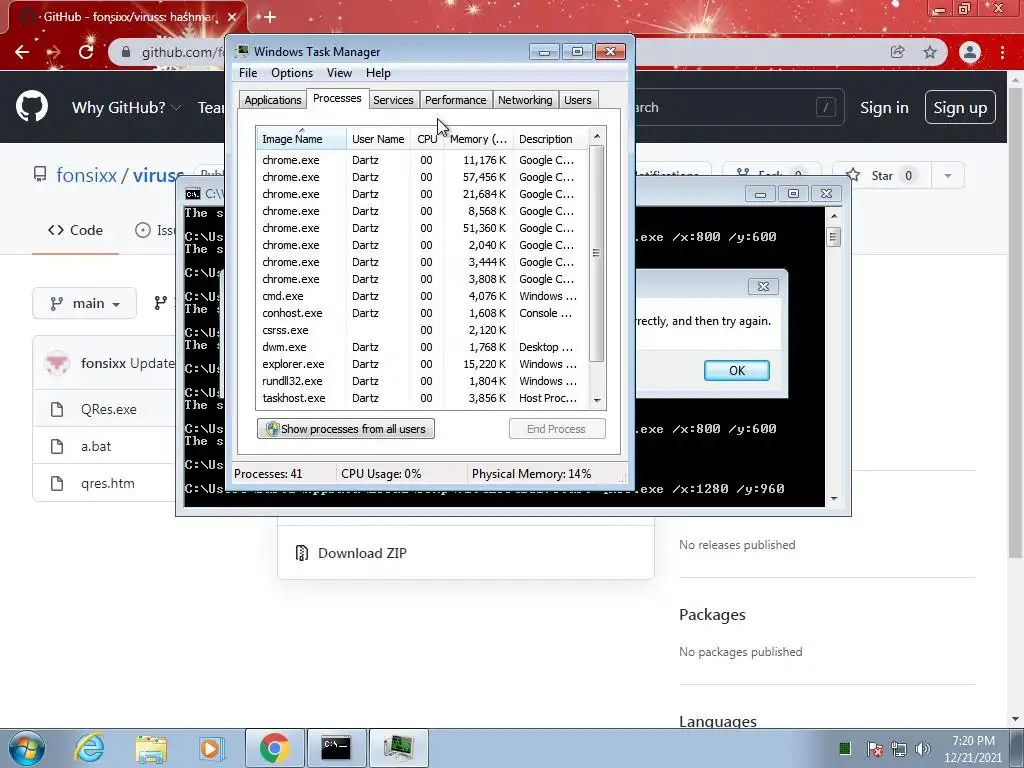Open Chrome three-dot menu
The width and height of the screenshot is (1024, 768).
[x=1002, y=52]
